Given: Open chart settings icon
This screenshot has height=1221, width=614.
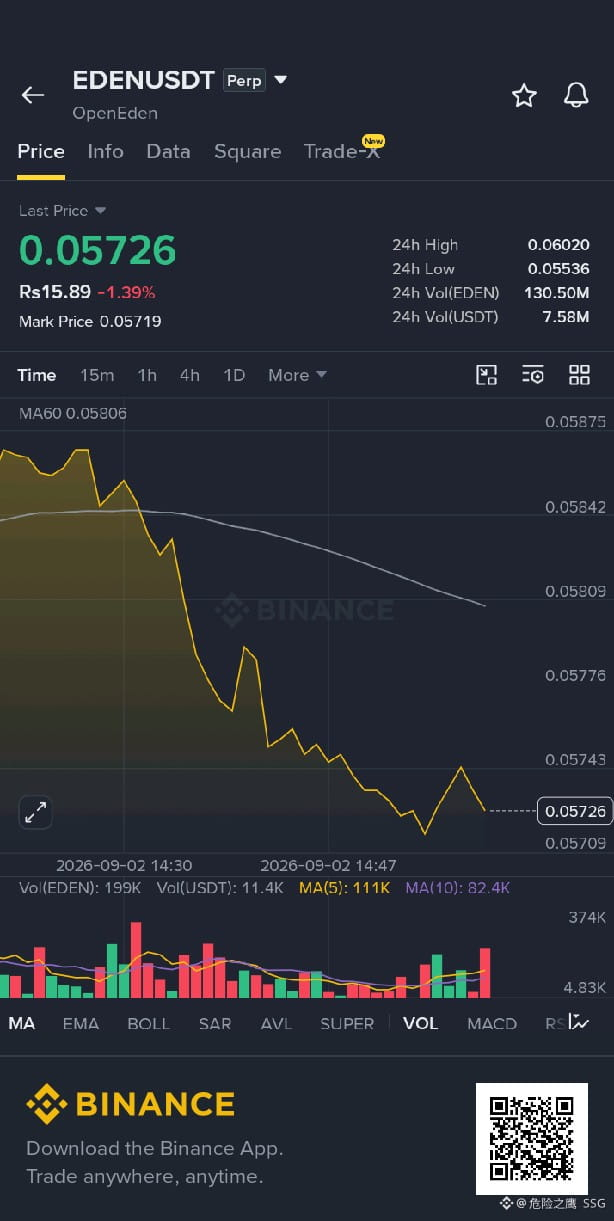Looking at the screenshot, I should pyautogui.click(x=533, y=375).
